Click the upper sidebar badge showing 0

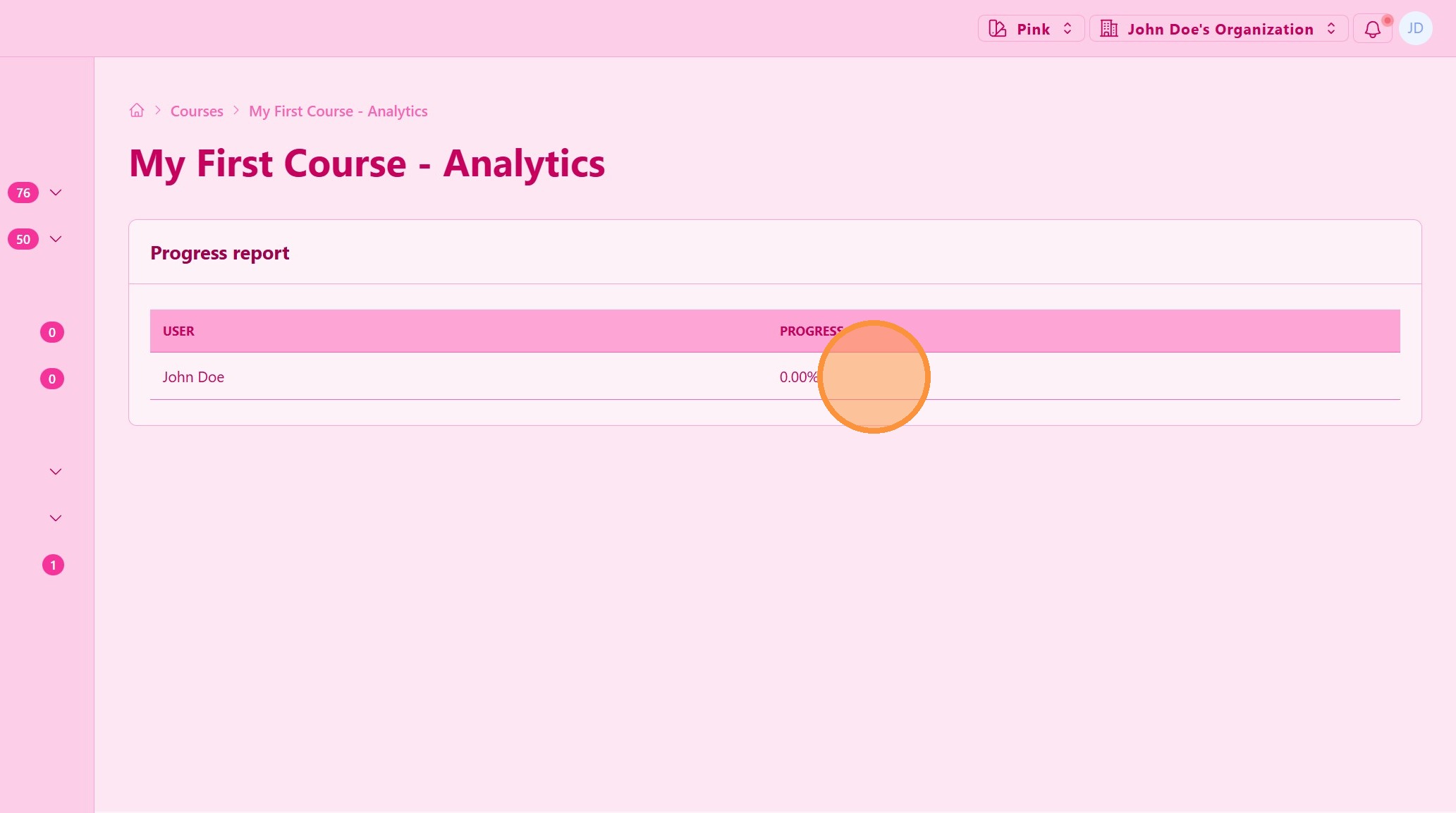[52, 332]
